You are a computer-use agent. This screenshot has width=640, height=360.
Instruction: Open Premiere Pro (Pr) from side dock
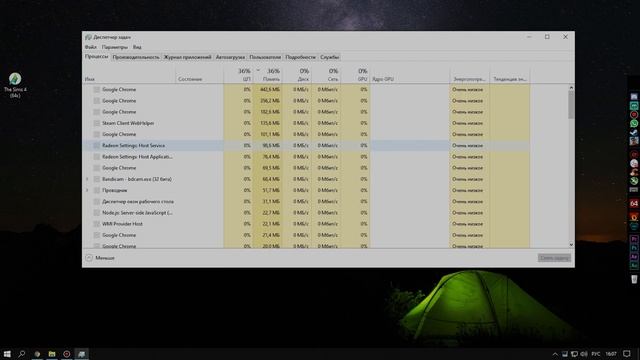(634, 239)
